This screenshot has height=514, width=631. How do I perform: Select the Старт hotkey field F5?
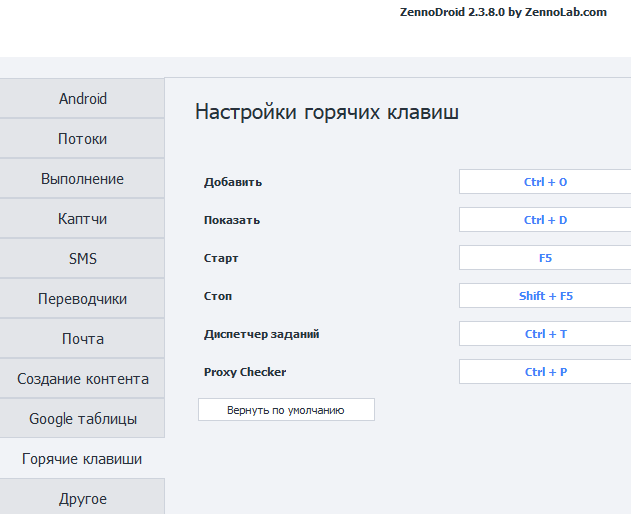pos(545,258)
